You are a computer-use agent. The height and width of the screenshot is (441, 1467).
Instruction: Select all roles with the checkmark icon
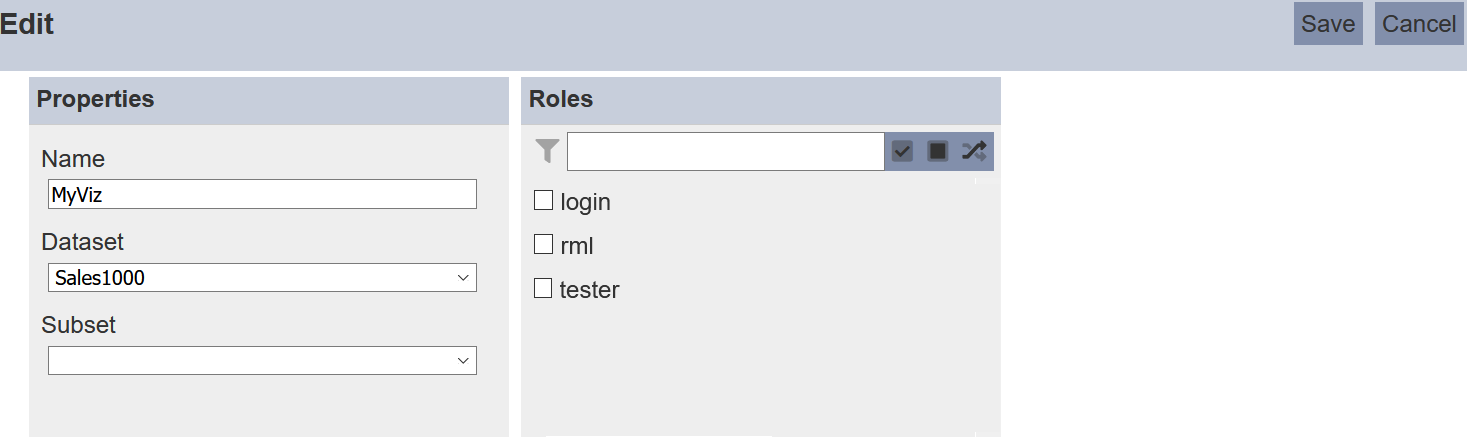click(x=902, y=151)
